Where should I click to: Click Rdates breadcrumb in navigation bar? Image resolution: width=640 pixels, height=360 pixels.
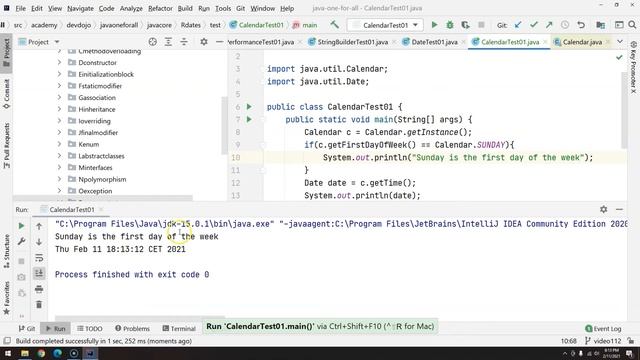191,25
